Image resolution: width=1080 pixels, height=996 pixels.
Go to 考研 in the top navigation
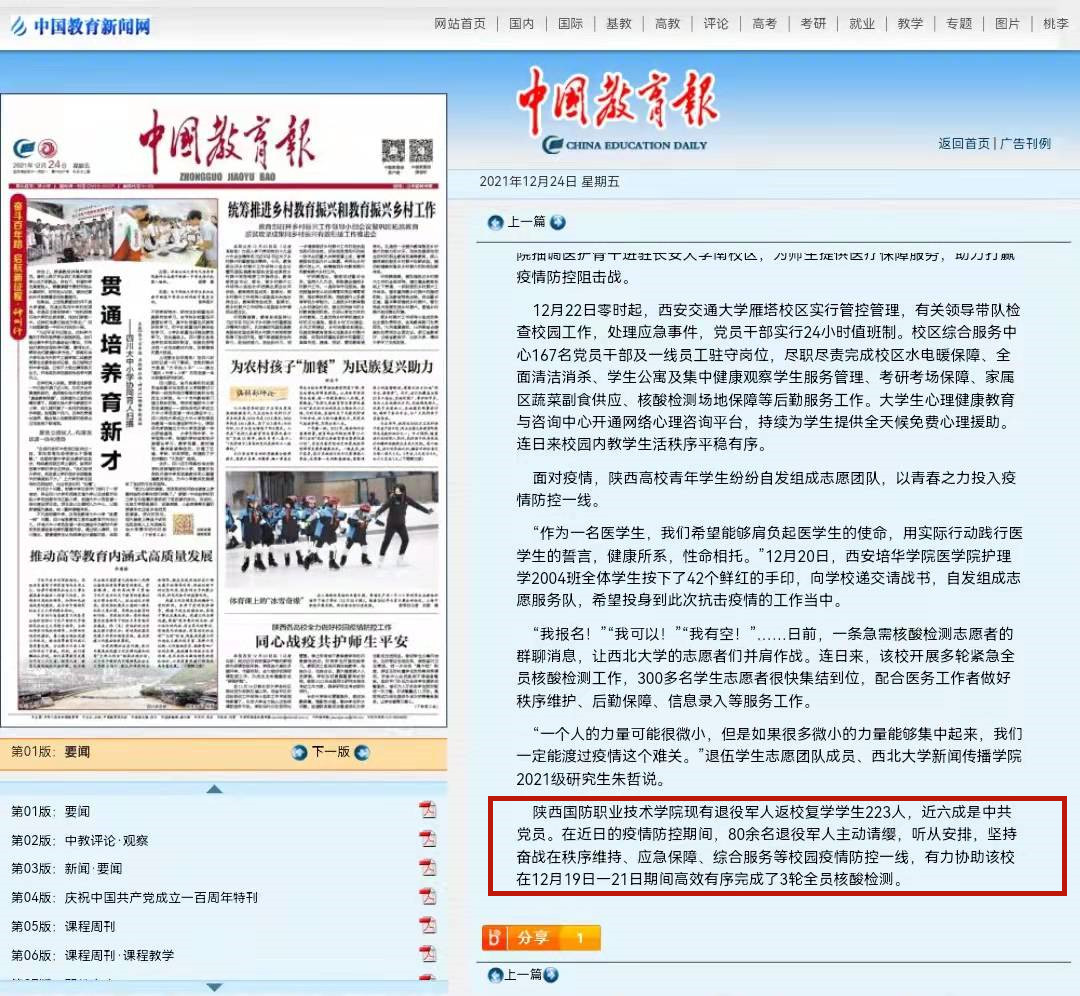coord(813,24)
